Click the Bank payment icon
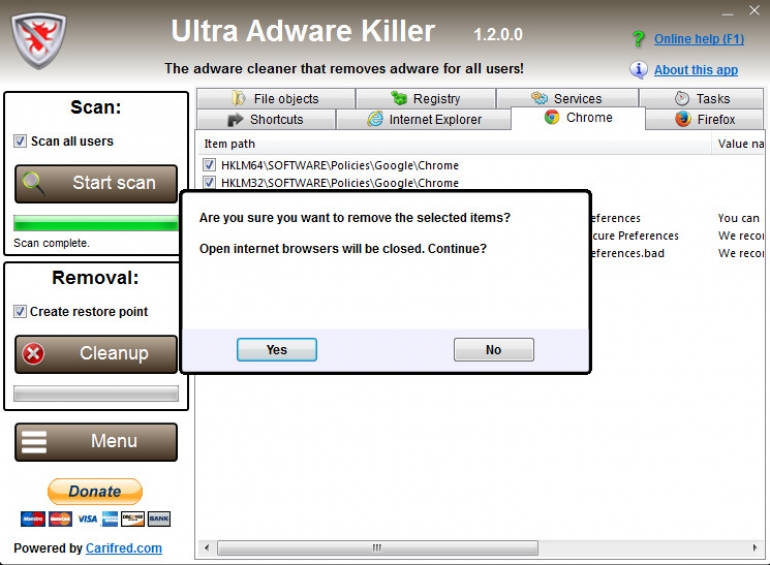 pyautogui.click(x=159, y=519)
